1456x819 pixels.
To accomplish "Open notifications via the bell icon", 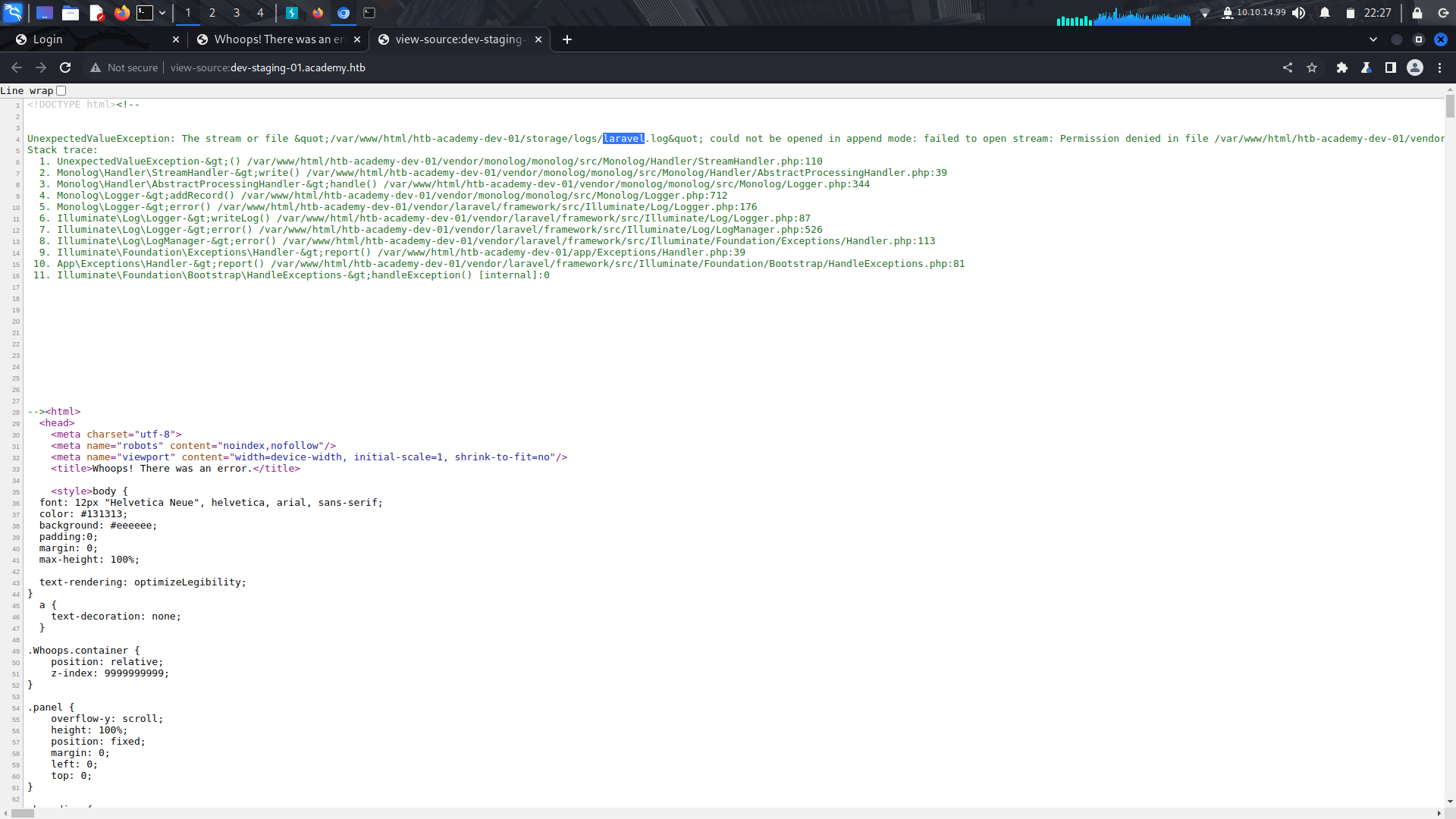I will click(x=1324, y=13).
